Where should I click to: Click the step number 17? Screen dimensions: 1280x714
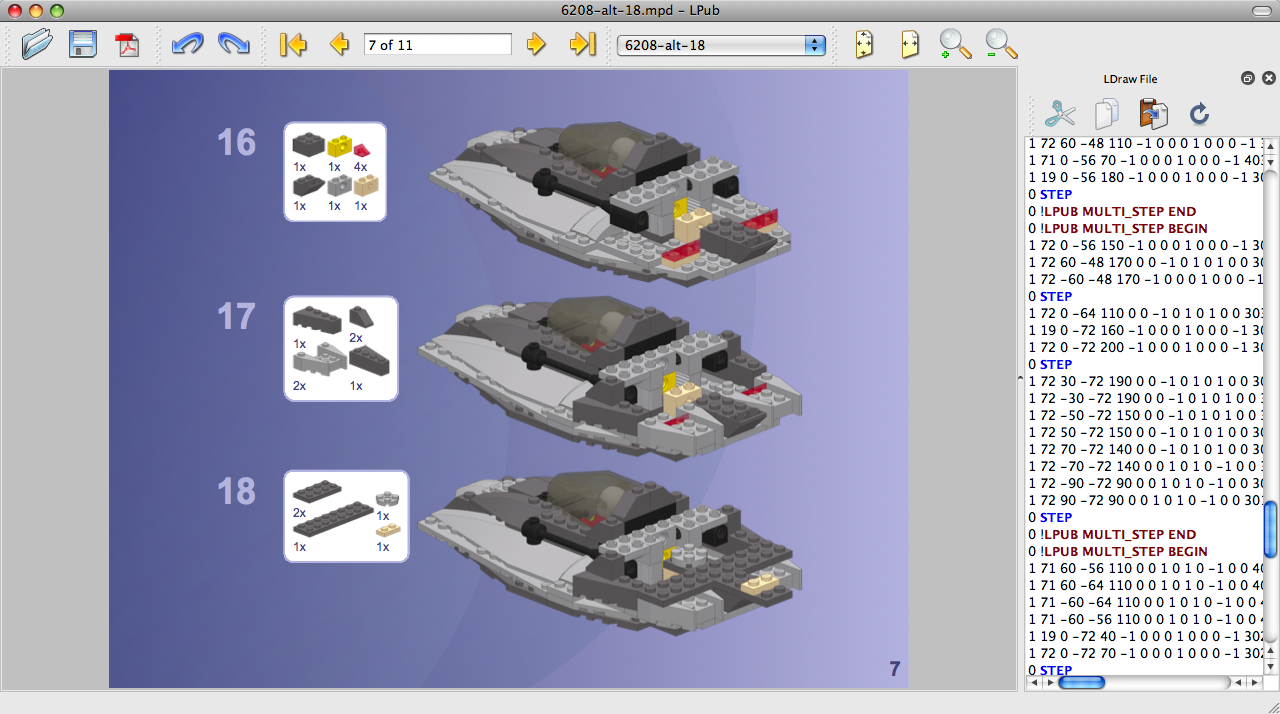[x=237, y=317]
